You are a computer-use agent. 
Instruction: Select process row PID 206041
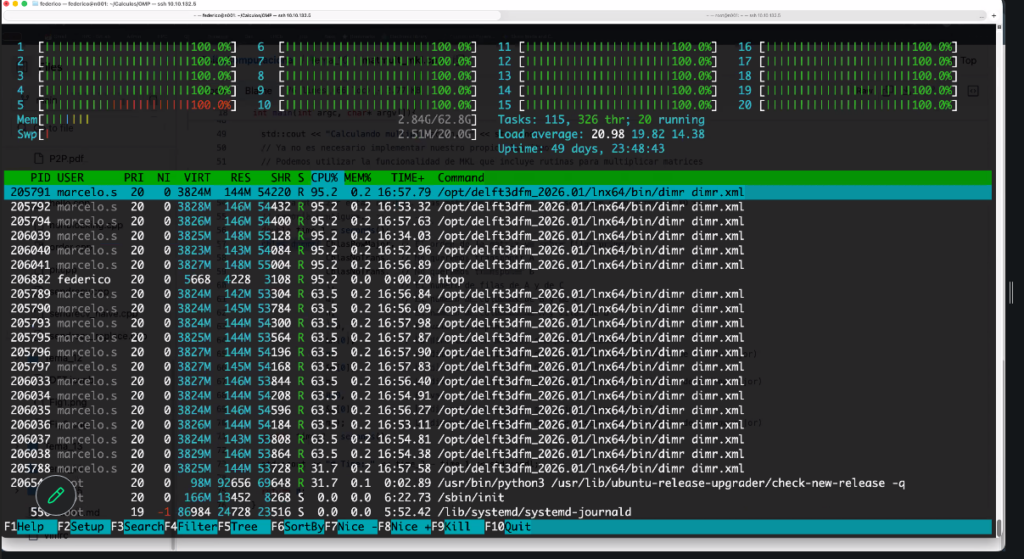click(498, 264)
